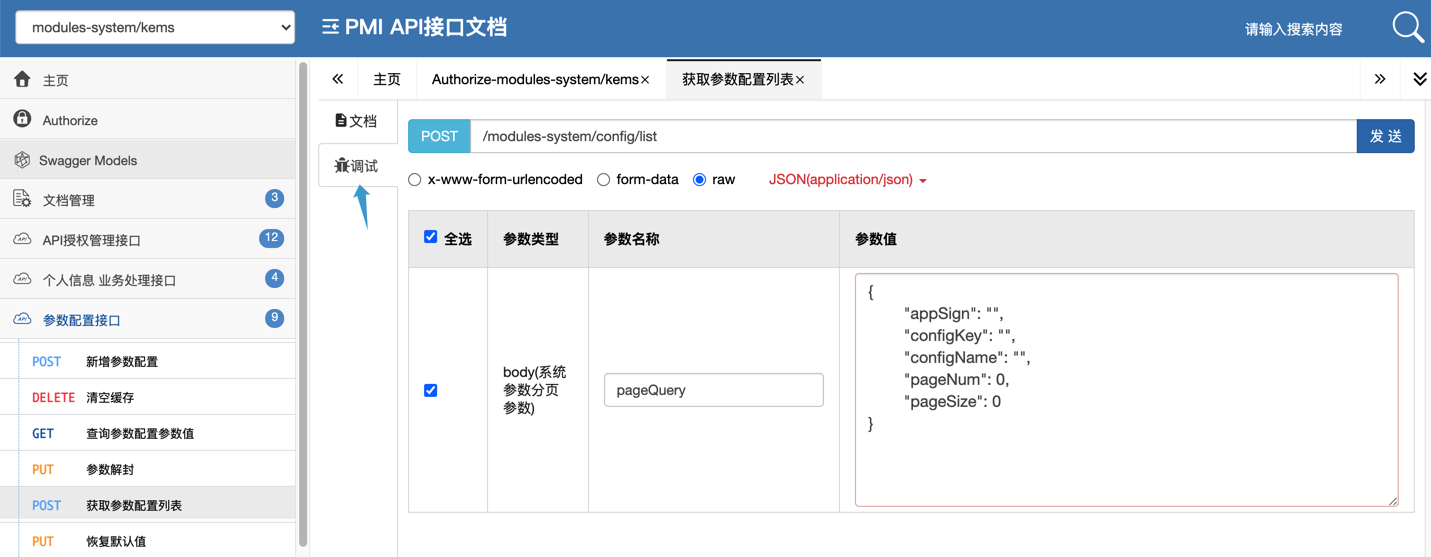The image size is (1431, 557).
Task: Select form-data radio option
Action: (603, 180)
